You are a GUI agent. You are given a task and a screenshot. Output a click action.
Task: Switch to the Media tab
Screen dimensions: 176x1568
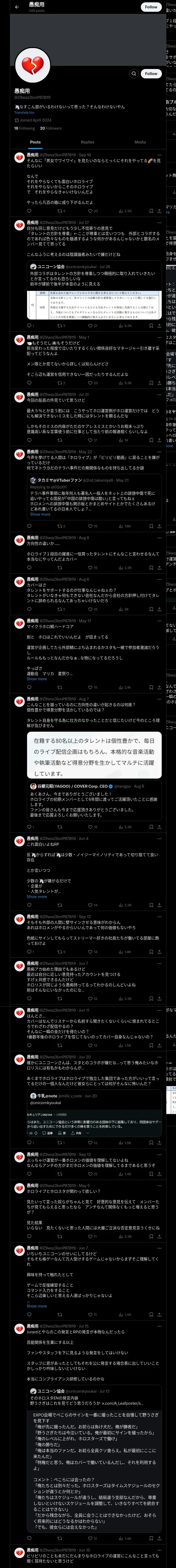(140, 142)
